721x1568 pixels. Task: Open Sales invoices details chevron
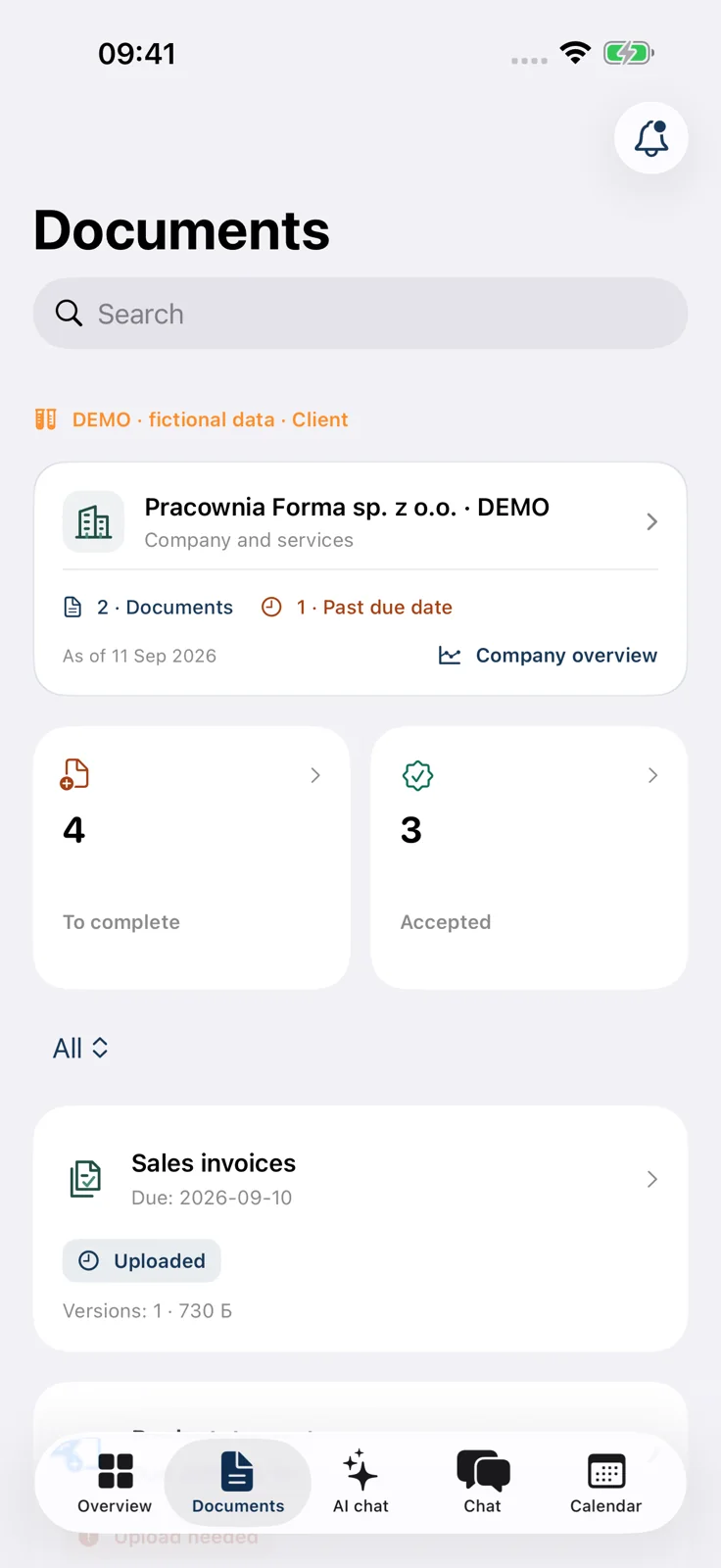(652, 1179)
